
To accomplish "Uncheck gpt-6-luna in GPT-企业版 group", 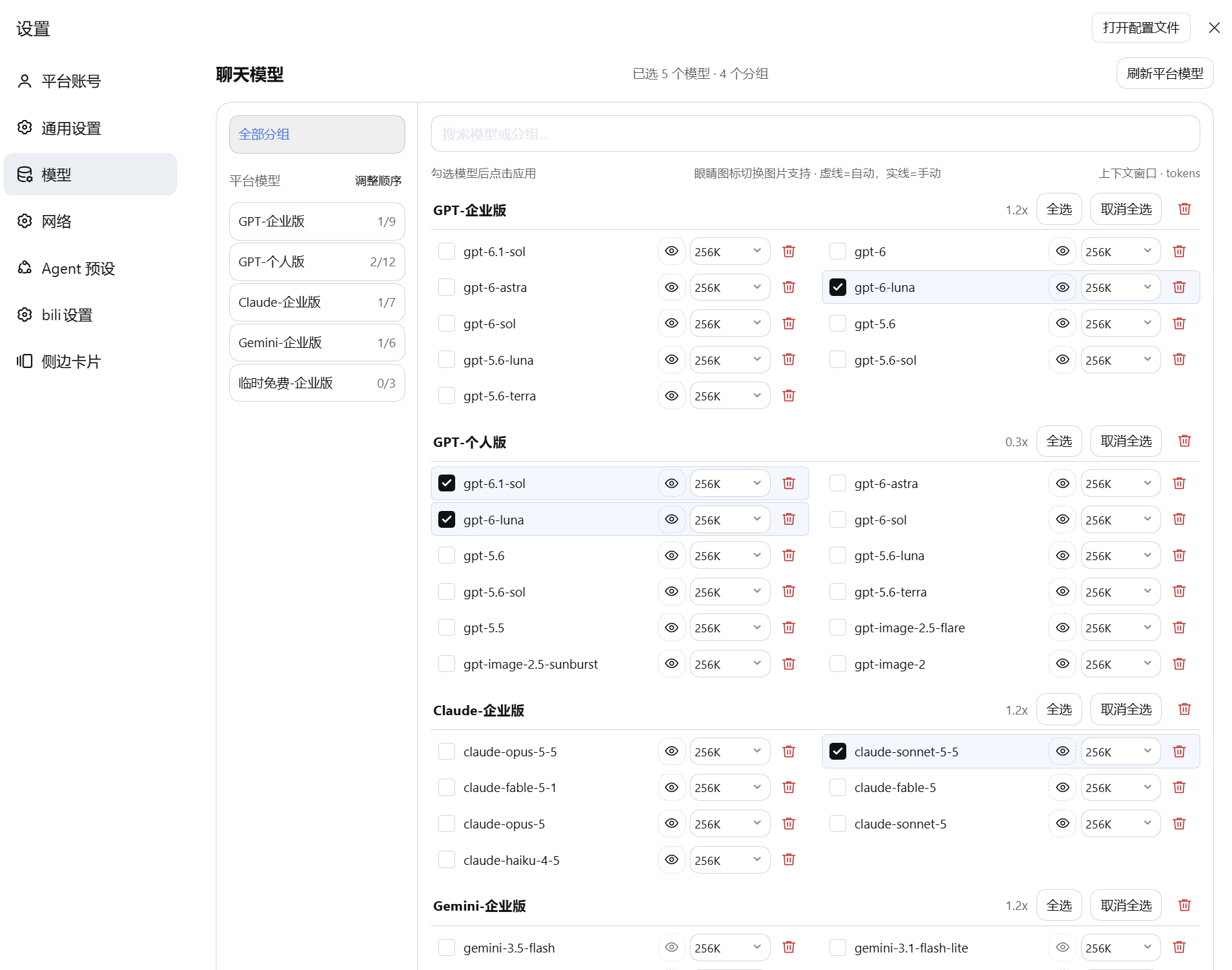I will [x=838, y=287].
